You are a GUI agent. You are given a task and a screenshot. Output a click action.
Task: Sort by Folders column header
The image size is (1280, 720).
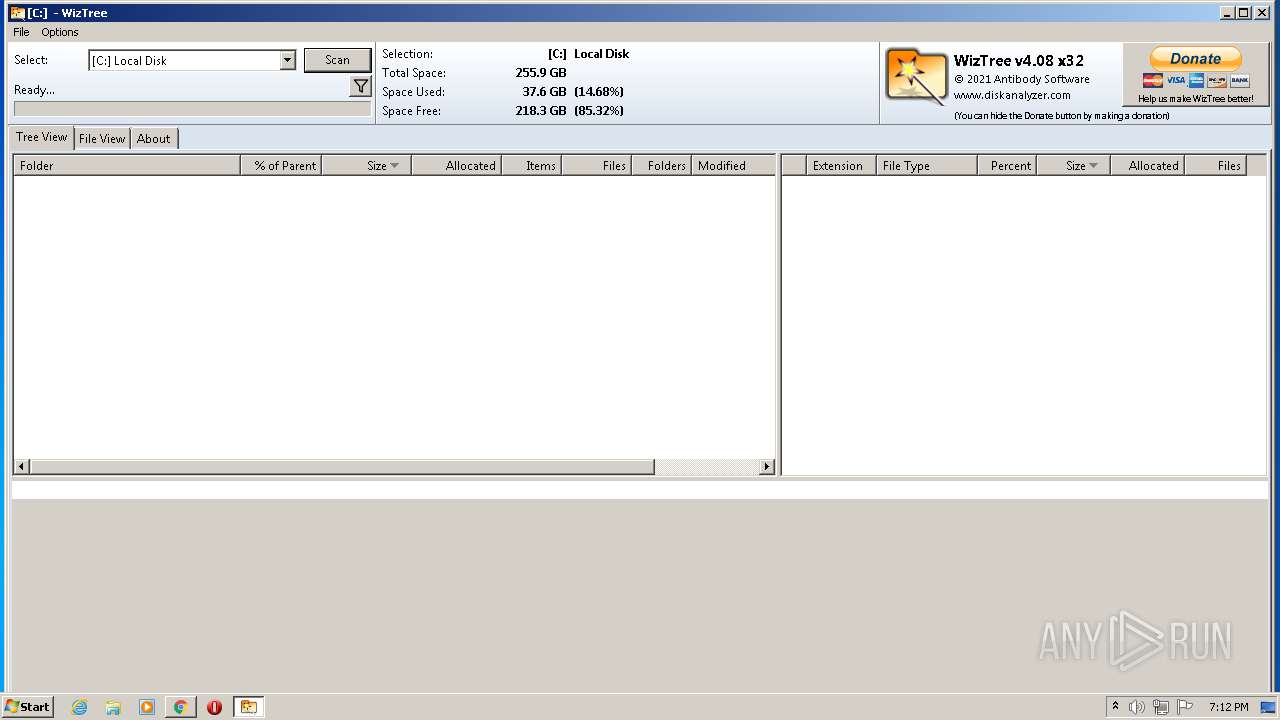pos(661,165)
